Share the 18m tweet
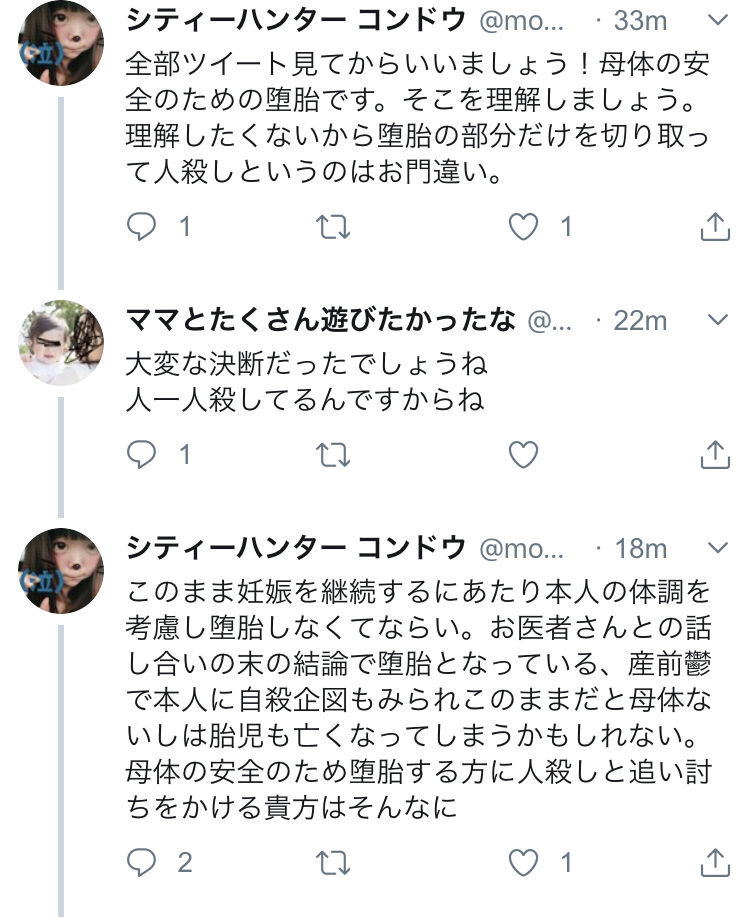750x917 pixels. click(x=715, y=861)
